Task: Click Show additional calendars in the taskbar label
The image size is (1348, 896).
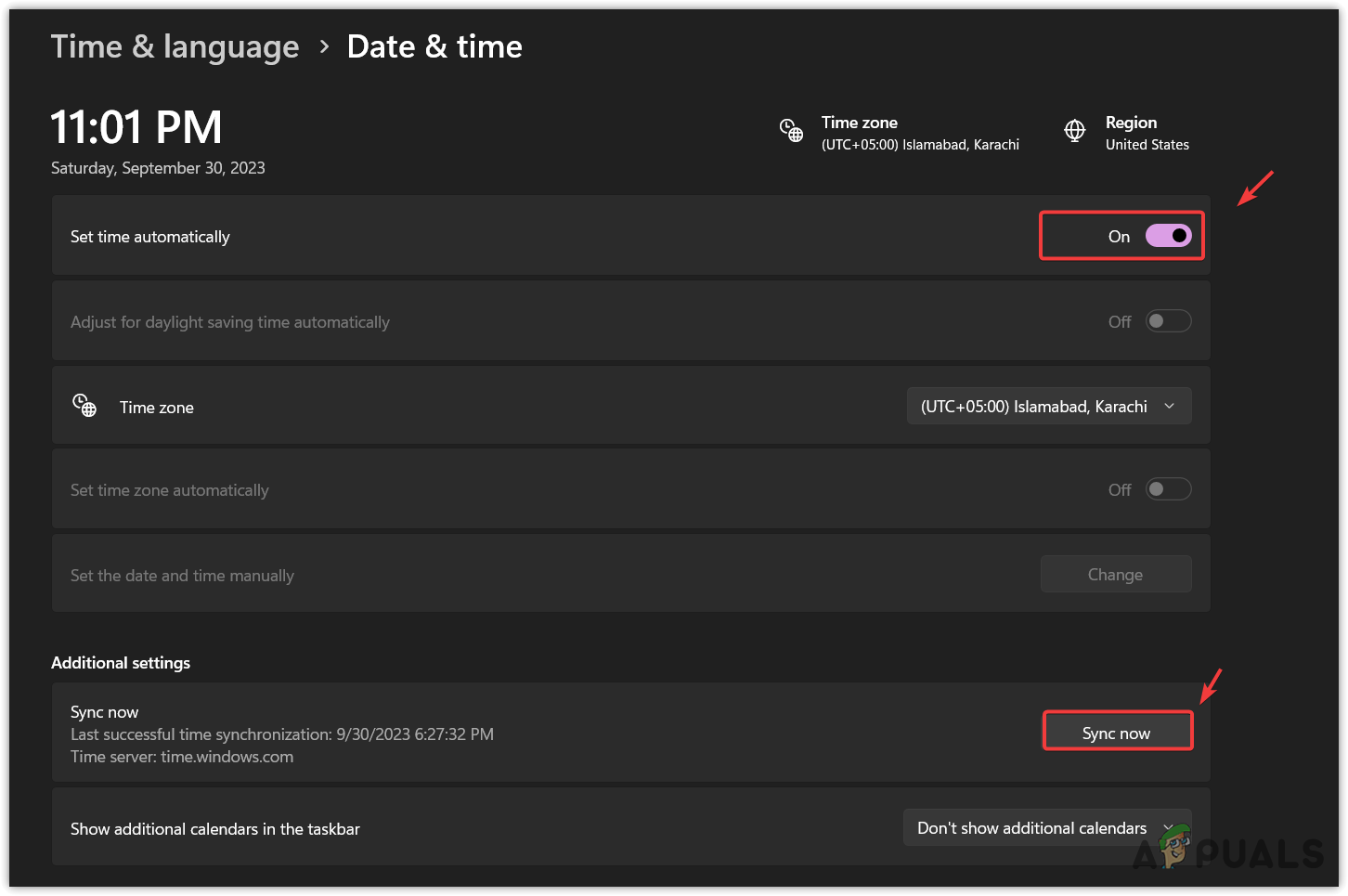Action: [215, 829]
